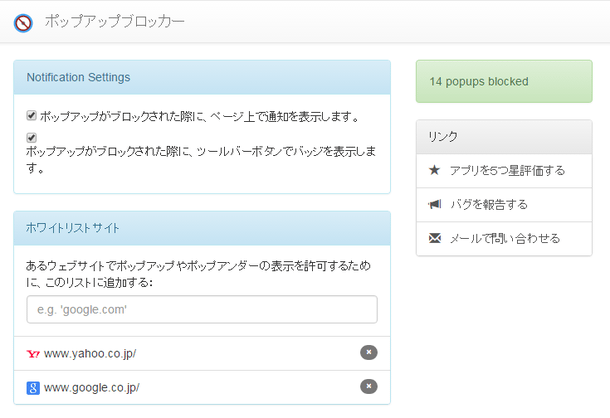Click the ポップアップブロッカー page title
The image size is (610, 418).
(x=114, y=21)
